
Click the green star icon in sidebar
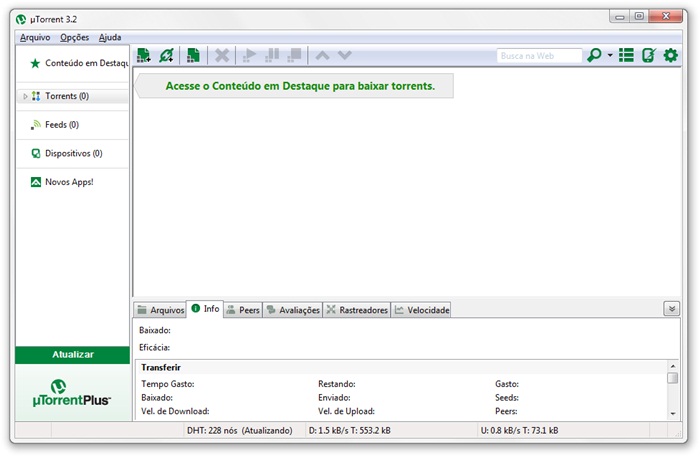(x=35, y=63)
